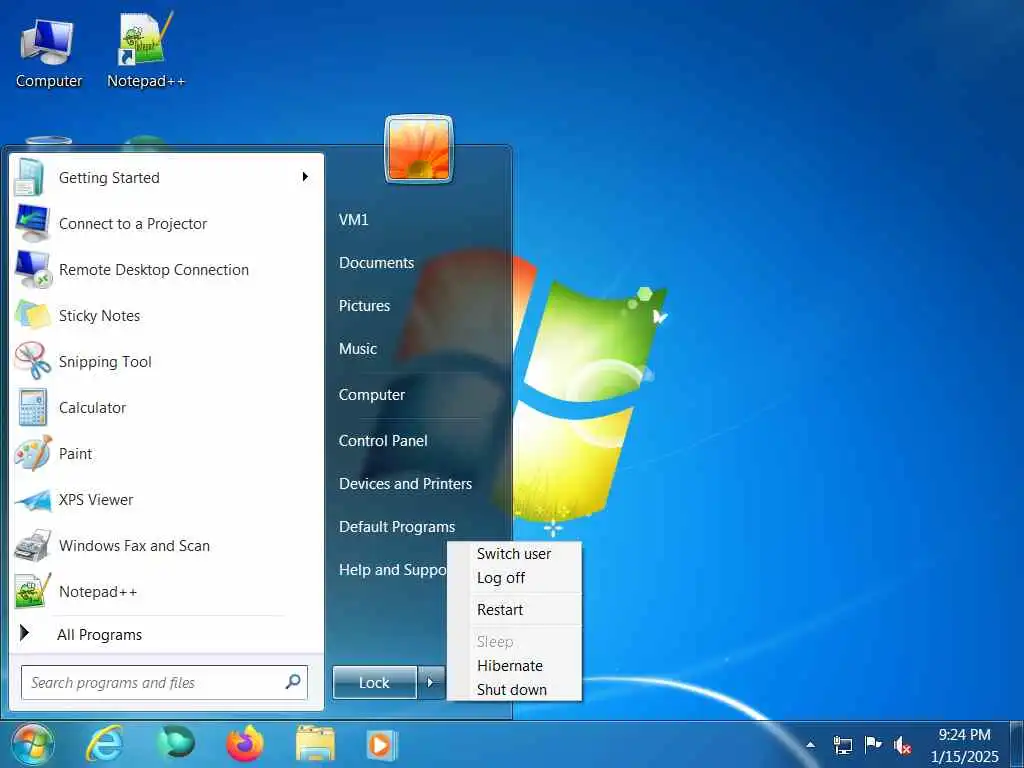
Task: Show hidden tray icons arrow
Action: tap(810, 744)
